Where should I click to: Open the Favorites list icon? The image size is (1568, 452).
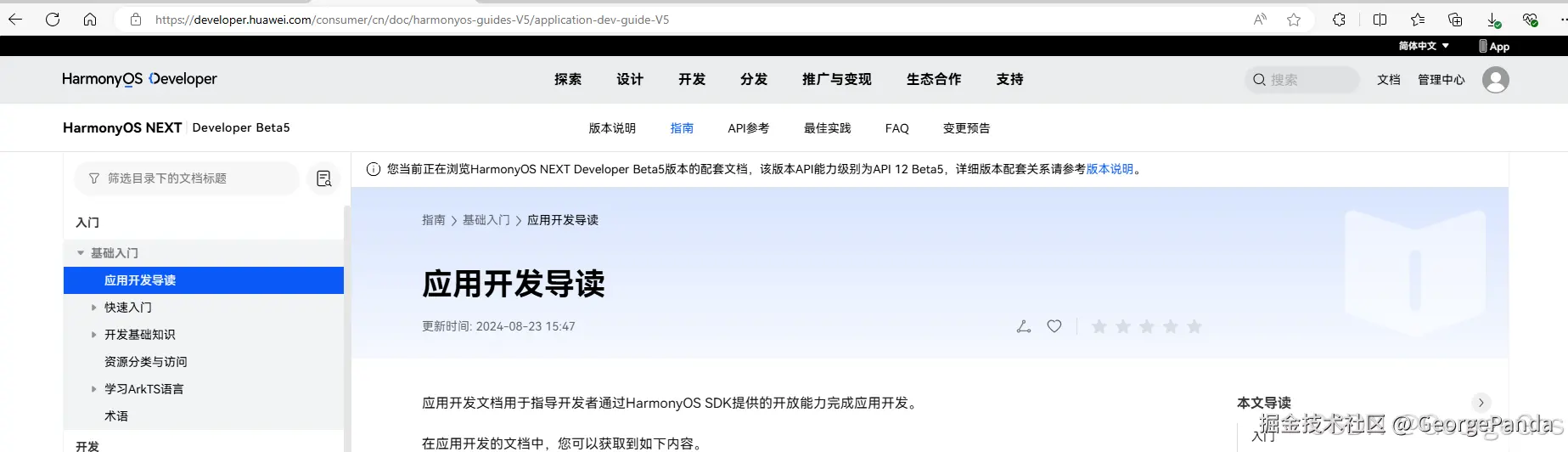pos(1418,20)
